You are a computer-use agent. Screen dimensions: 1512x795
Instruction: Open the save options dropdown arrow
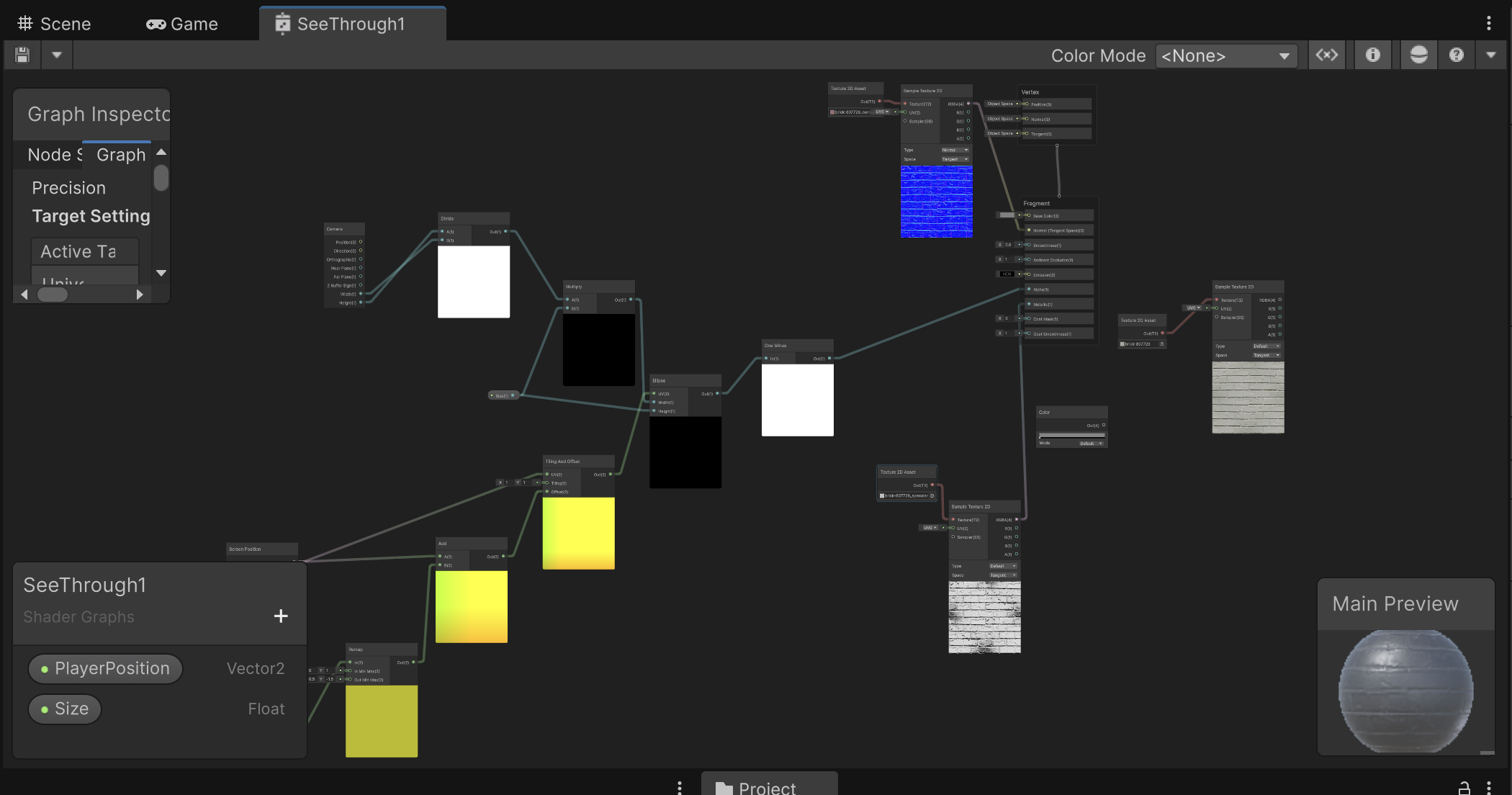click(56, 55)
